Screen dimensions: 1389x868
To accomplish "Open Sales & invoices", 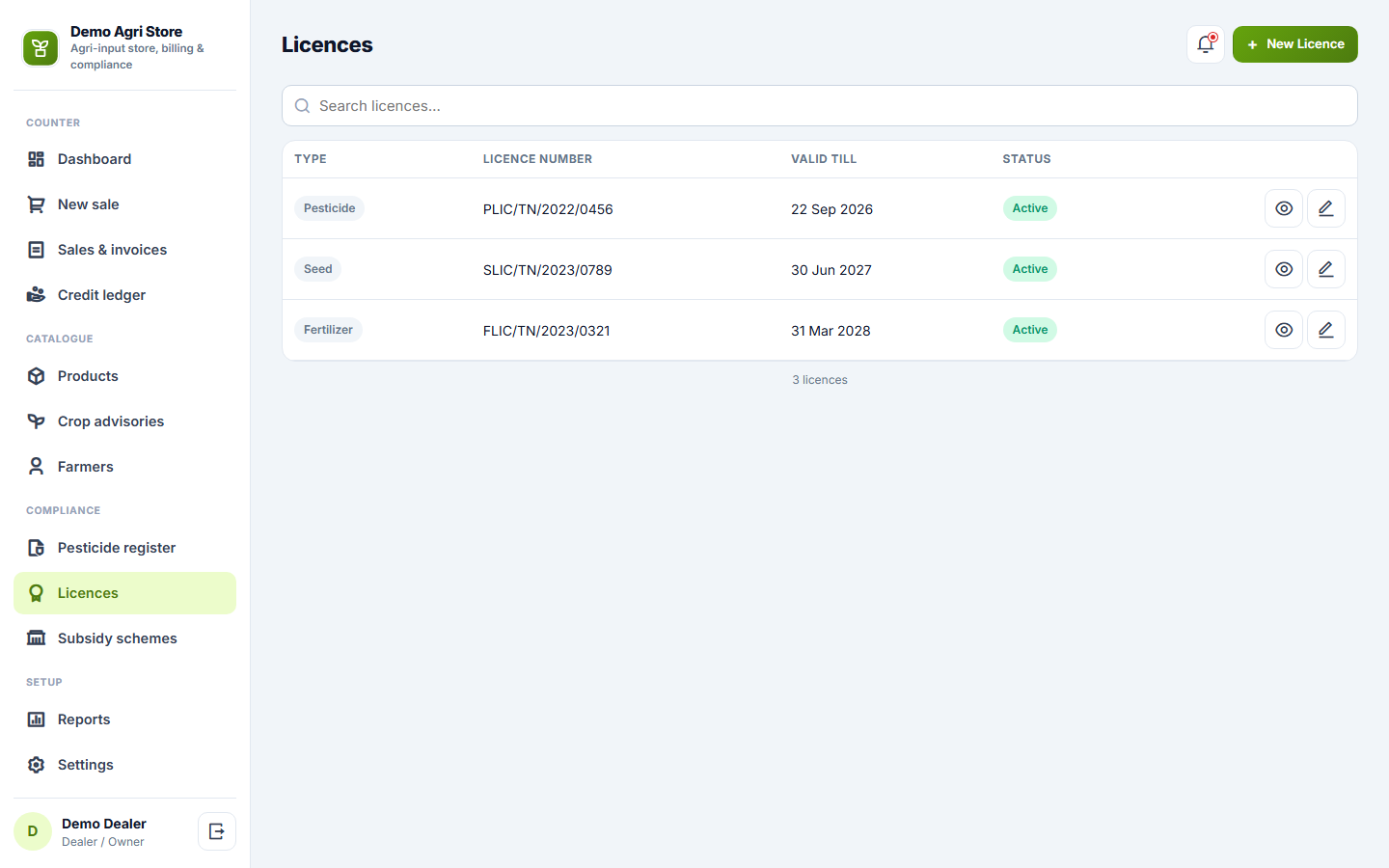I will [124, 250].
